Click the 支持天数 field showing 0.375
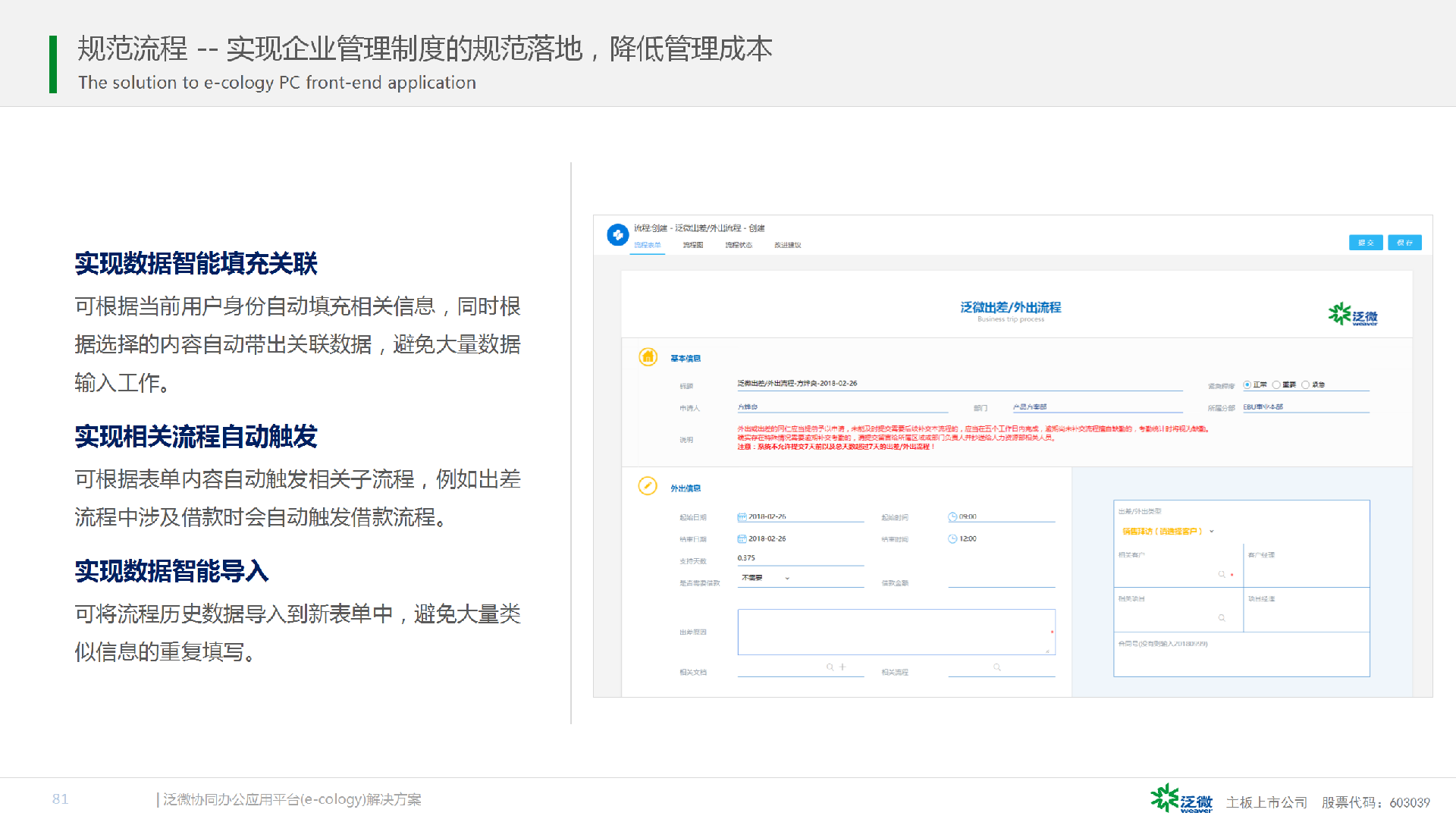 (800, 559)
